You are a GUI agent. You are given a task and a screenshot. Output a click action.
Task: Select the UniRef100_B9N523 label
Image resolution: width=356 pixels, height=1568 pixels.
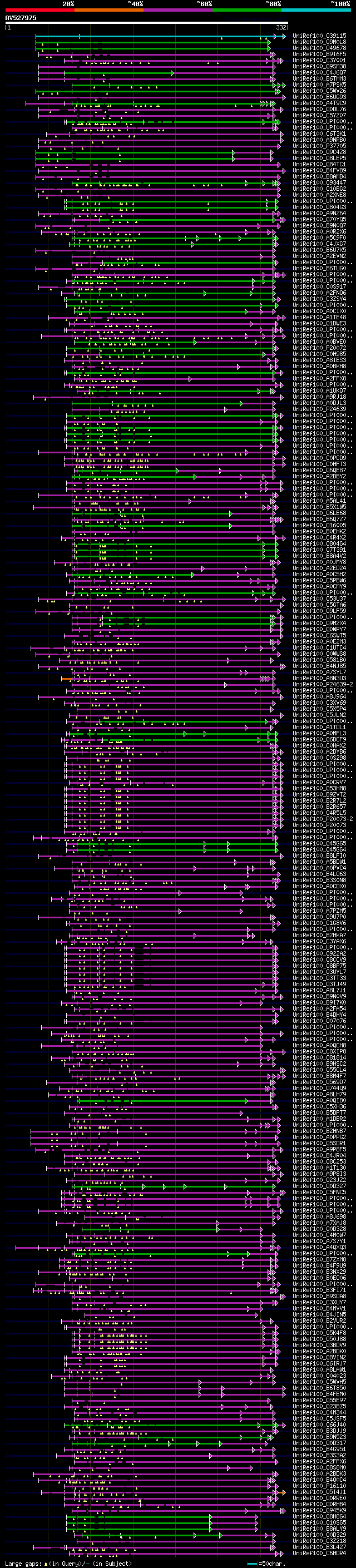click(x=319, y=1437)
